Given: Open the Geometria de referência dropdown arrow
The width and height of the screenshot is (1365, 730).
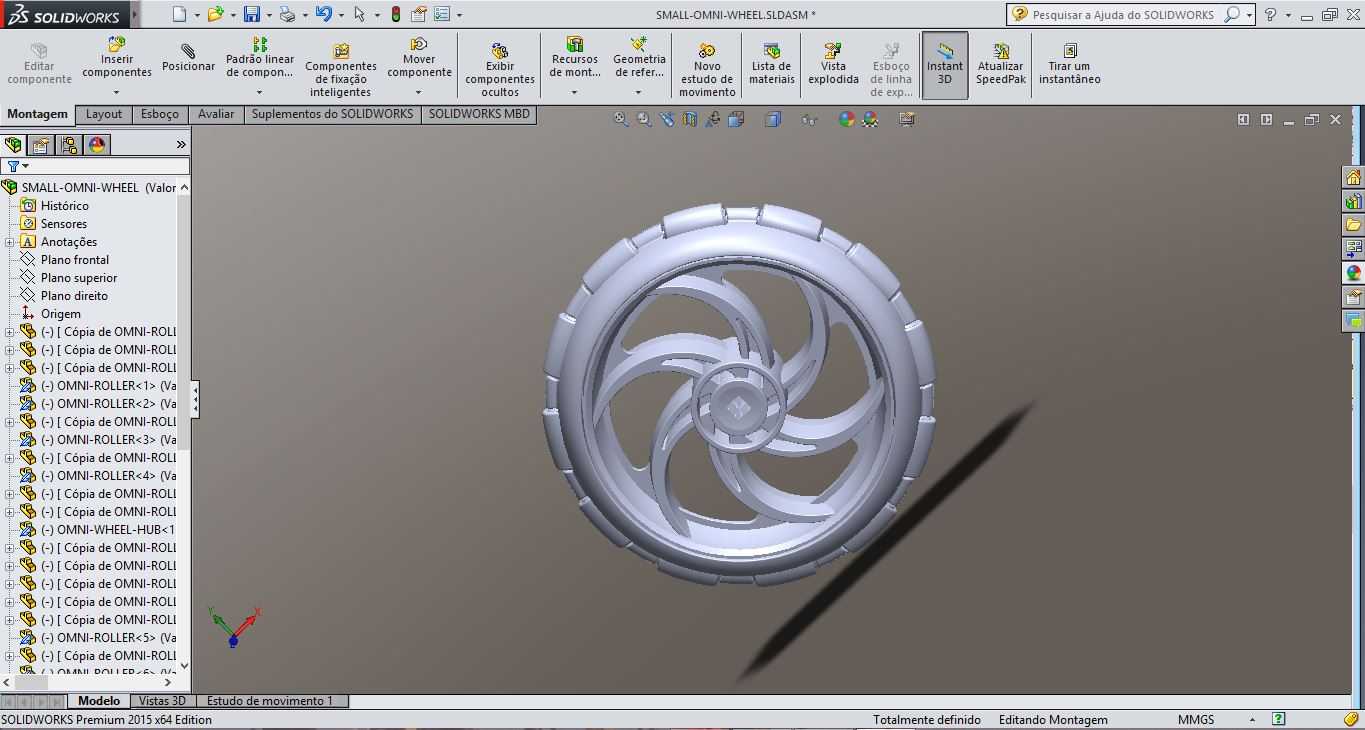Looking at the screenshot, I should click(x=638, y=92).
